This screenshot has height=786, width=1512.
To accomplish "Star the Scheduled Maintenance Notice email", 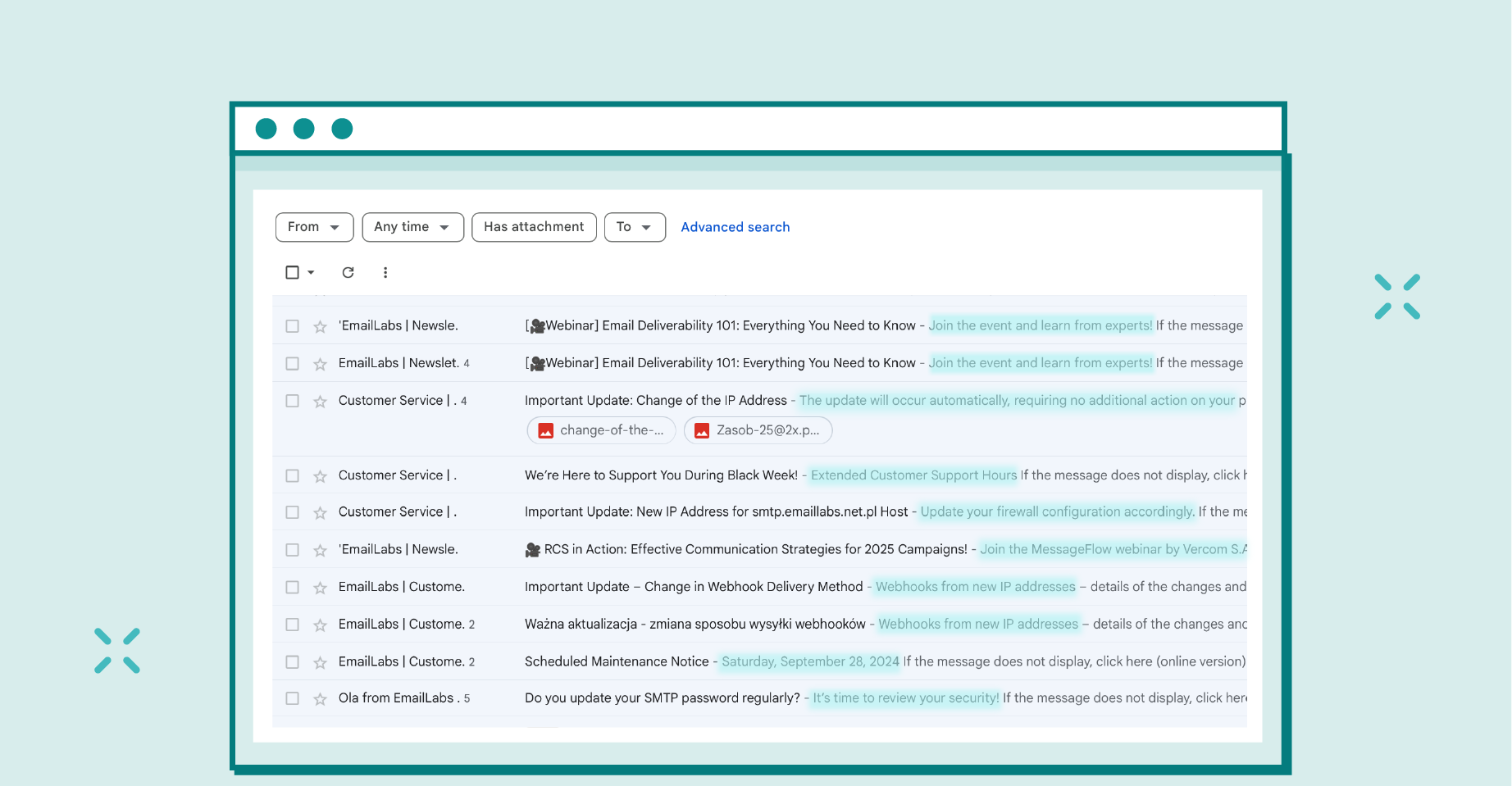I will [x=319, y=661].
